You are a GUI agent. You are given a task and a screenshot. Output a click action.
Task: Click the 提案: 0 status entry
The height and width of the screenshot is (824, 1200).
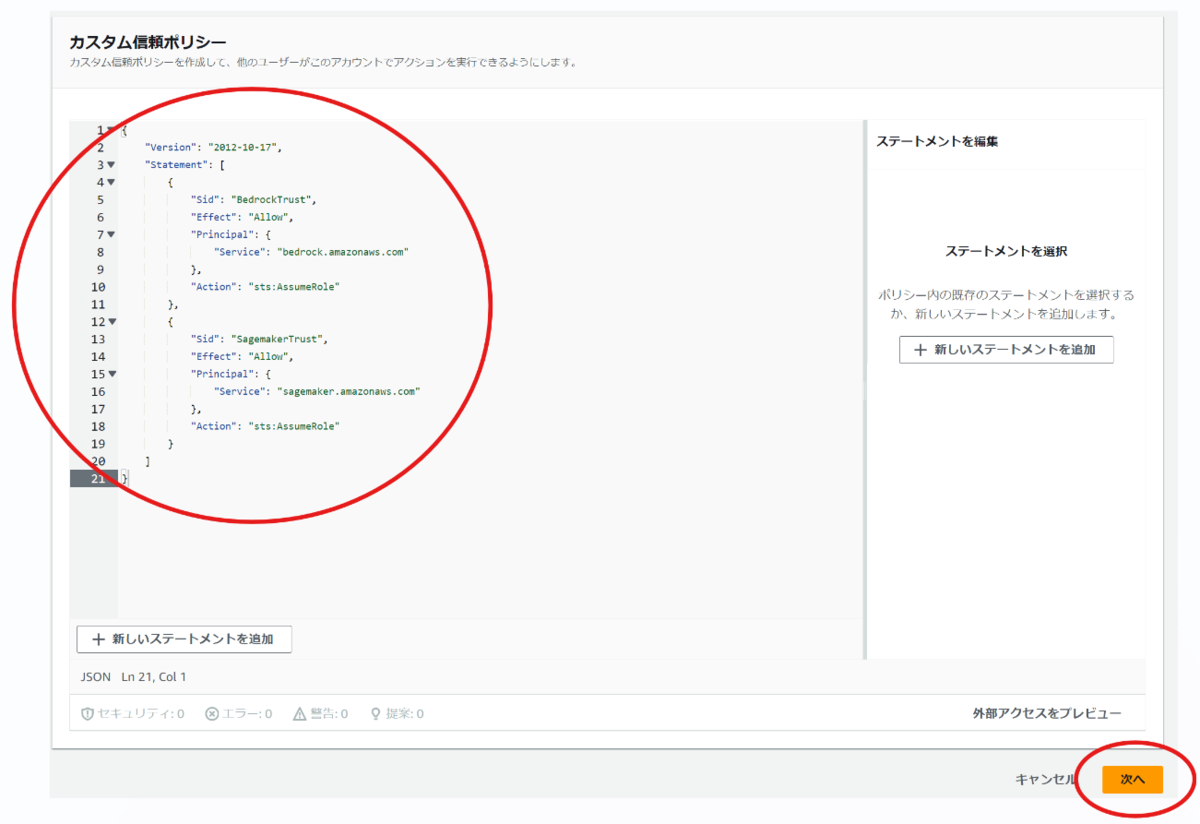[397, 714]
